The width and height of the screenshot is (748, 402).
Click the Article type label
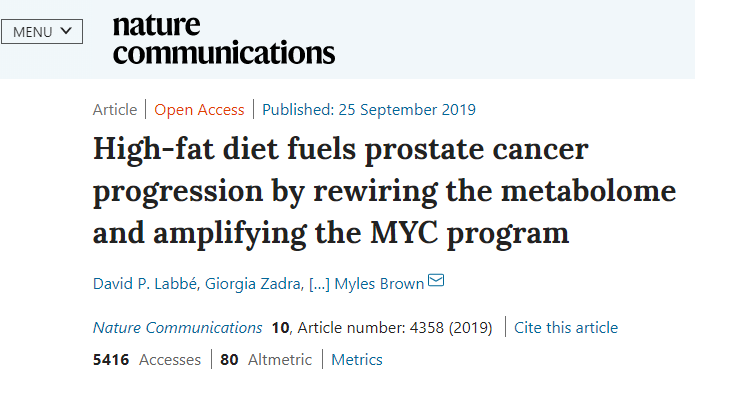point(115,110)
